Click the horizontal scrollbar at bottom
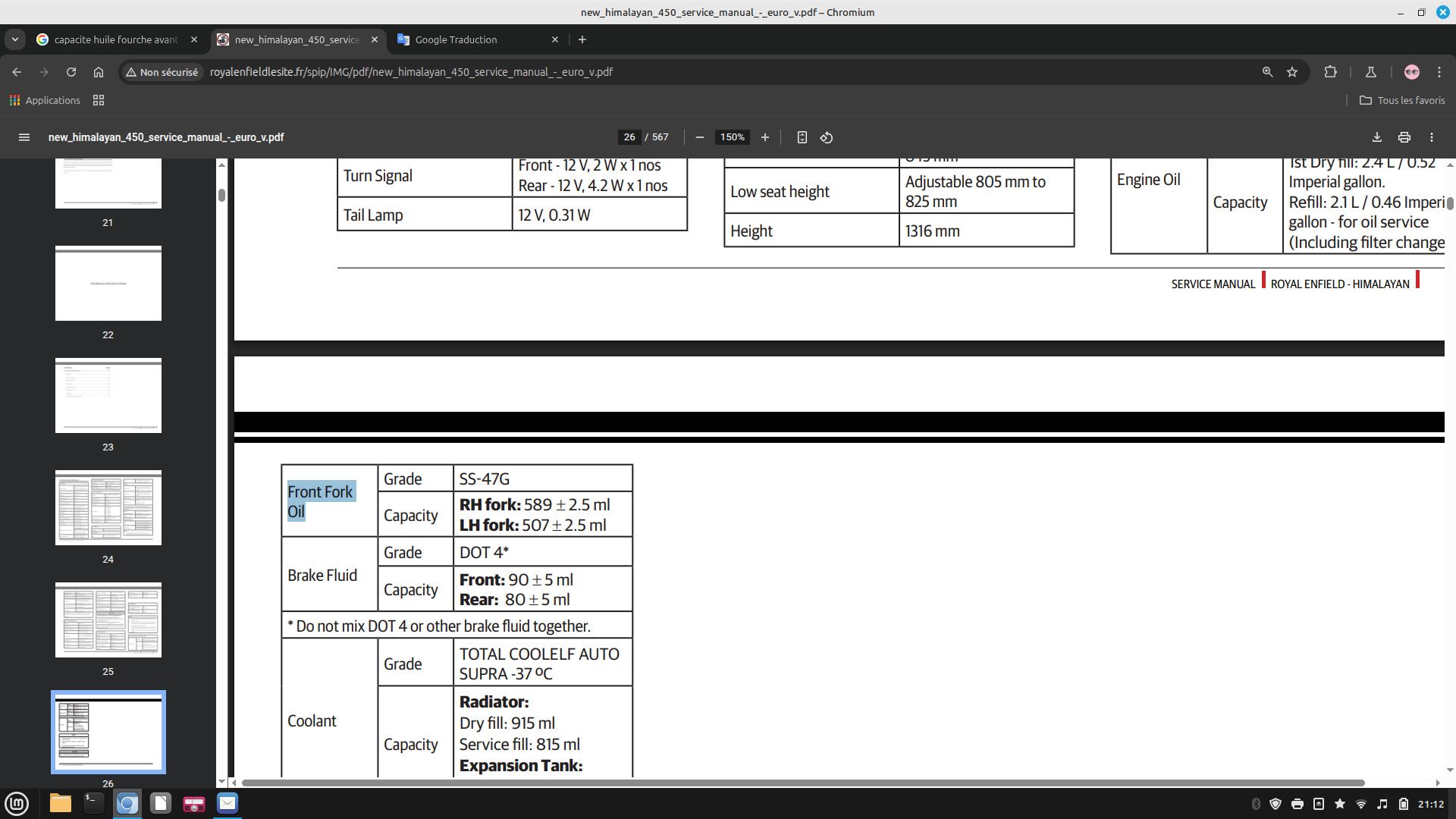Image resolution: width=1456 pixels, height=819 pixels. coord(802,783)
